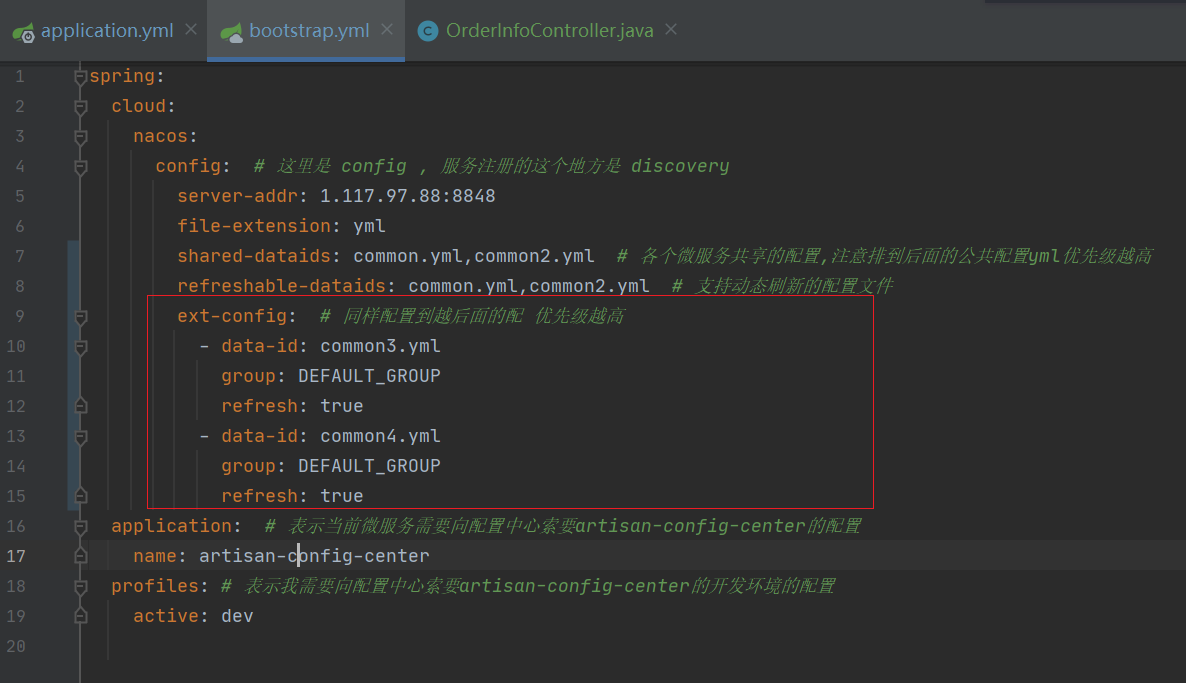Collapse the profiles: block fold marker
This screenshot has height=683, width=1186.
coord(80,587)
